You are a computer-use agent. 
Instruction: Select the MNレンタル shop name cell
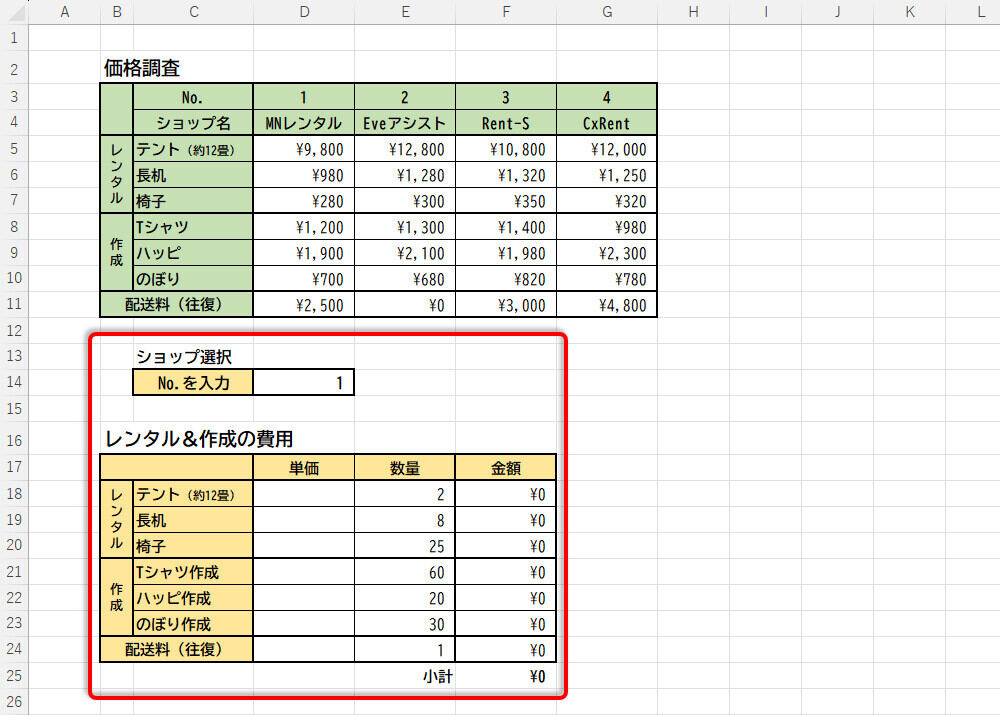[304, 123]
